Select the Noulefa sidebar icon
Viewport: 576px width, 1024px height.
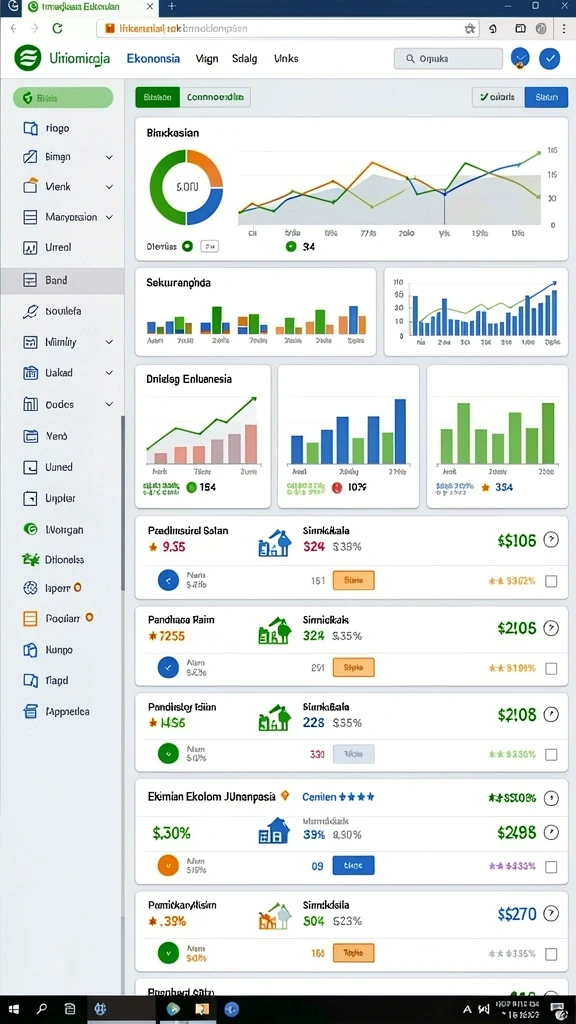point(30,312)
